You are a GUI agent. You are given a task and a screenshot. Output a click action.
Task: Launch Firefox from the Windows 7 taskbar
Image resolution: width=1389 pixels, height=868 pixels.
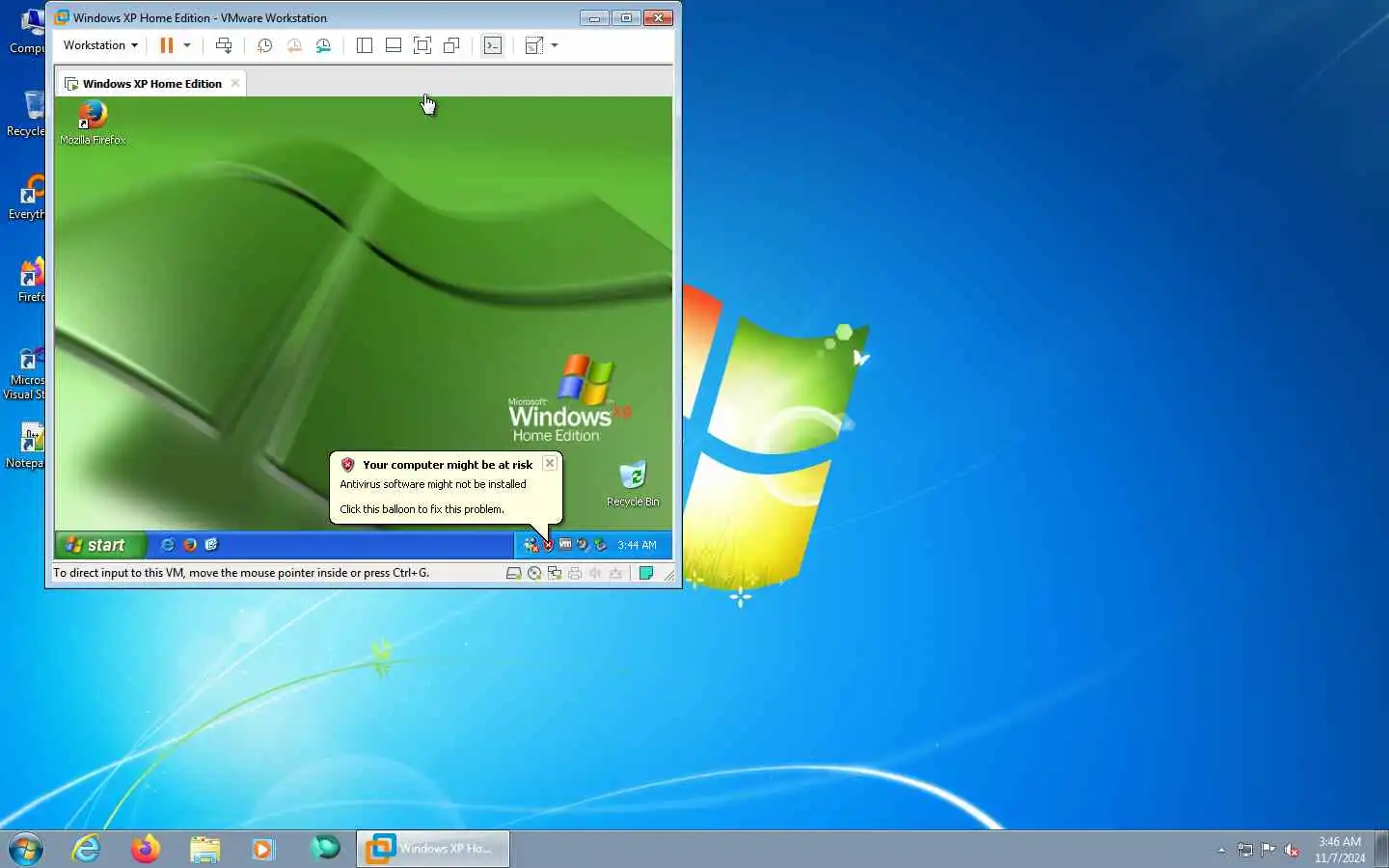coord(146,849)
